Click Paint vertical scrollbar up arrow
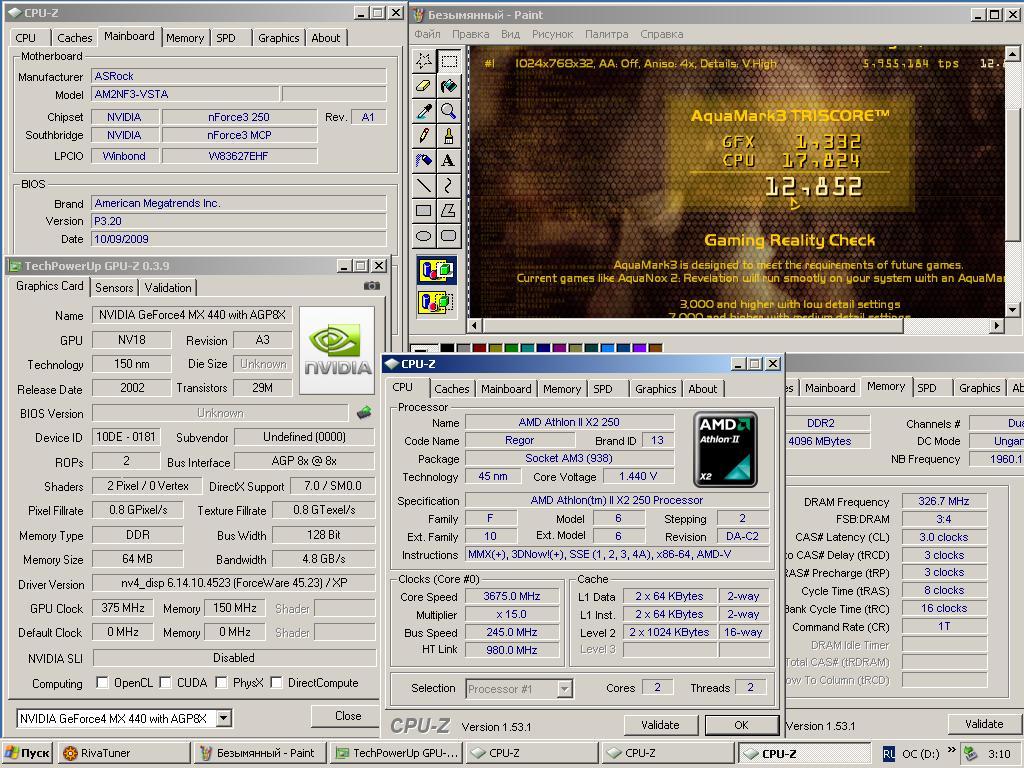Image resolution: width=1024 pixels, height=768 pixels. (x=1012, y=54)
